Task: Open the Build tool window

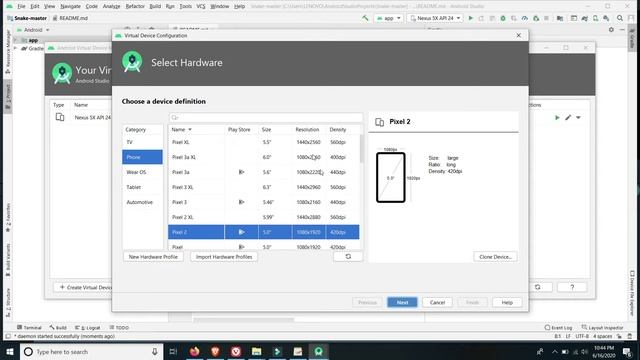Action: 58,327
